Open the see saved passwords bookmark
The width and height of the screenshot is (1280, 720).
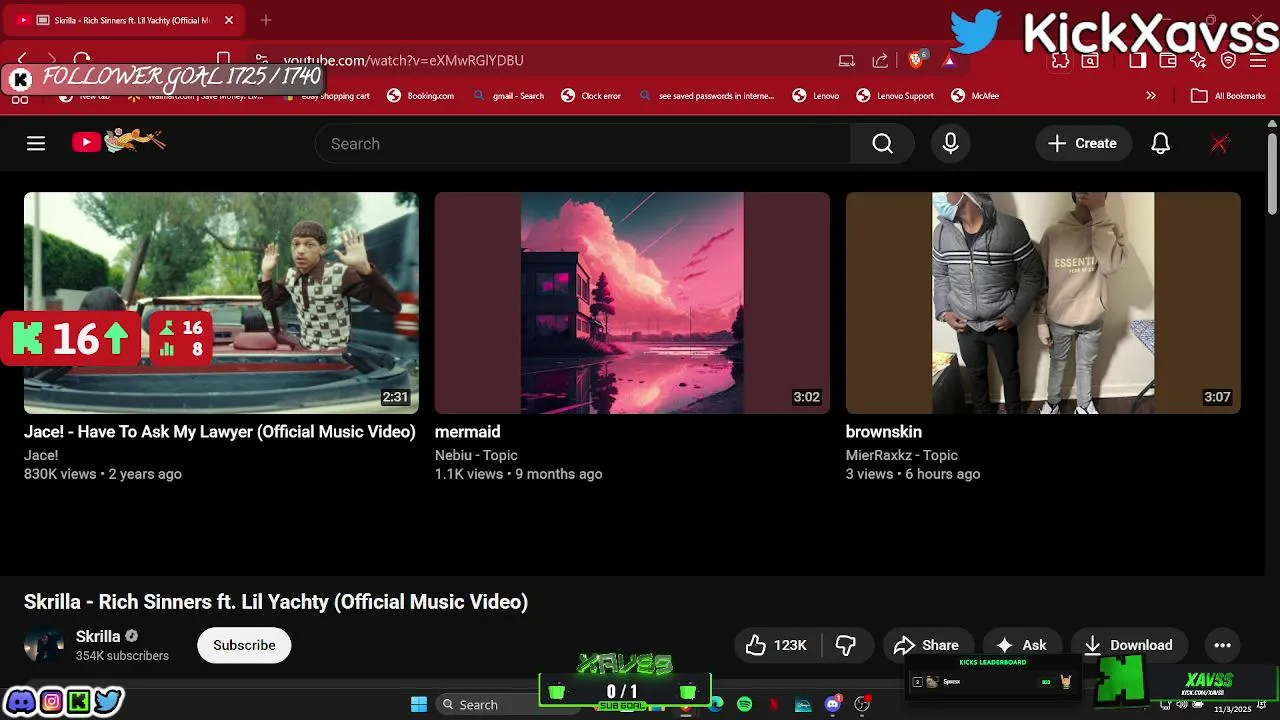[x=706, y=96]
